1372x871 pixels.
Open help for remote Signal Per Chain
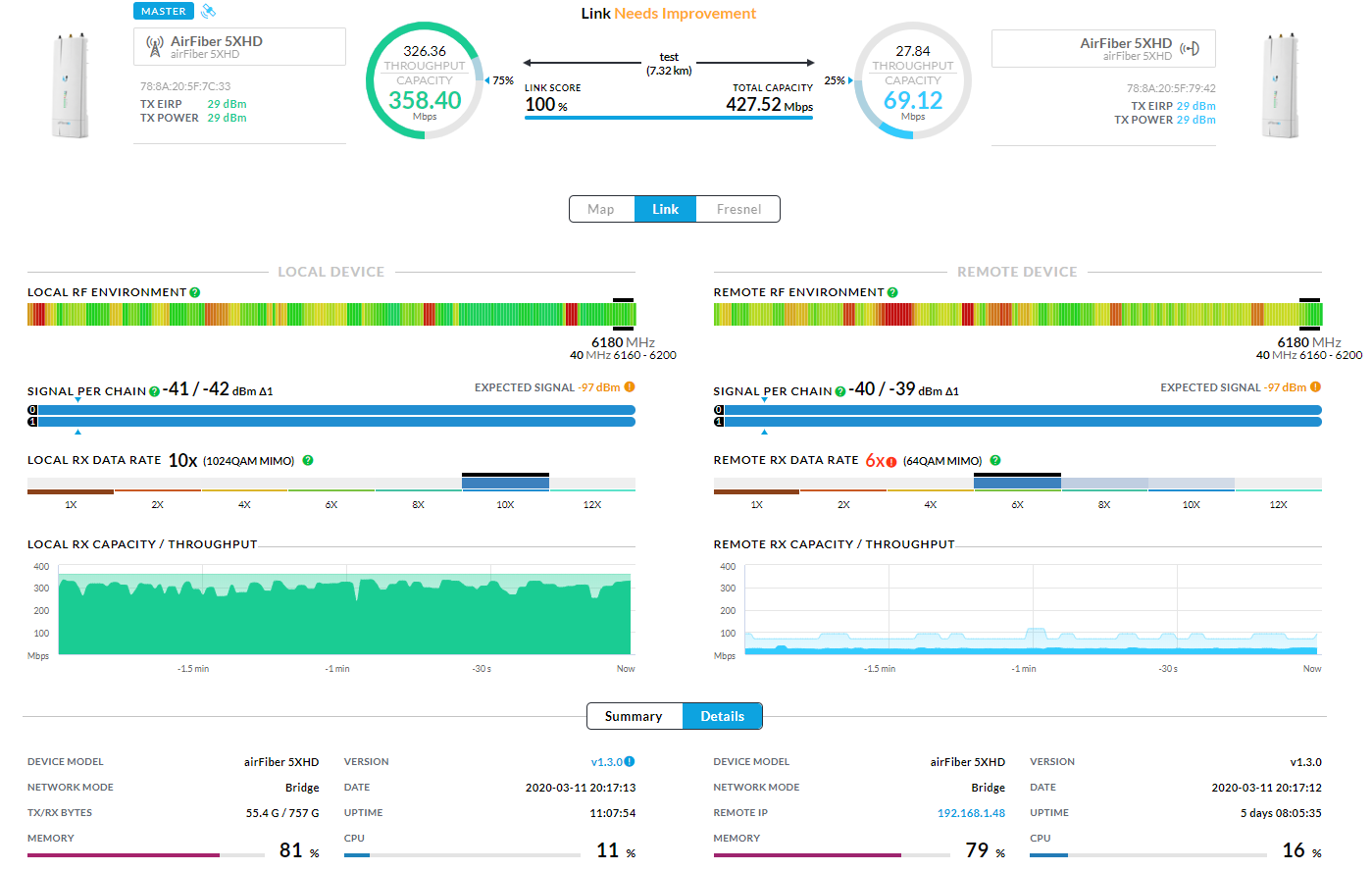(x=840, y=391)
